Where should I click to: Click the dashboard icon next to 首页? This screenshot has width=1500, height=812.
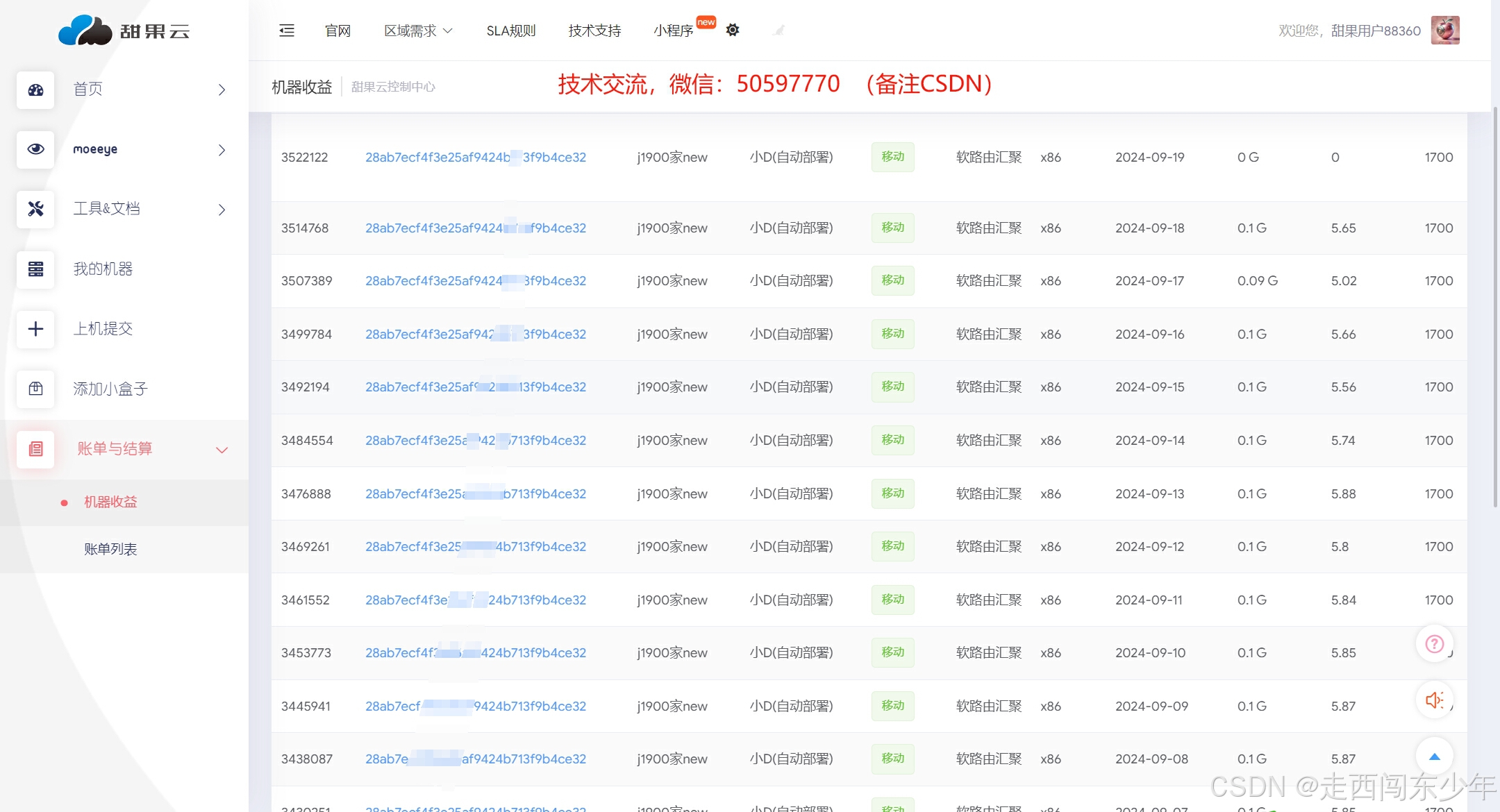pyautogui.click(x=35, y=90)
